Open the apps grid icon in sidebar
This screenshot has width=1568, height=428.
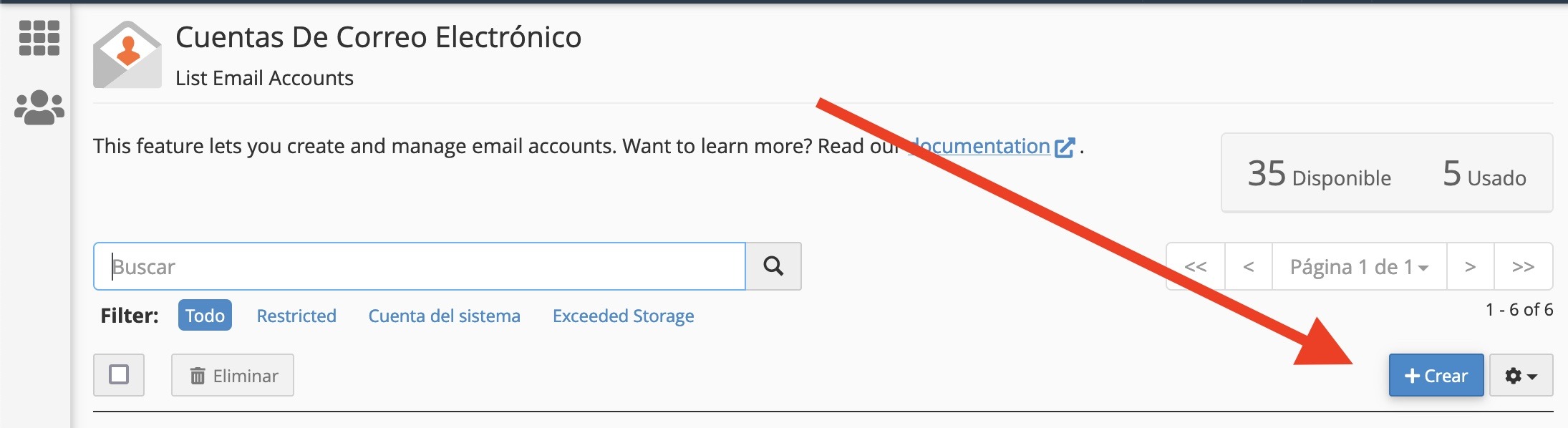tap(39, 38)
